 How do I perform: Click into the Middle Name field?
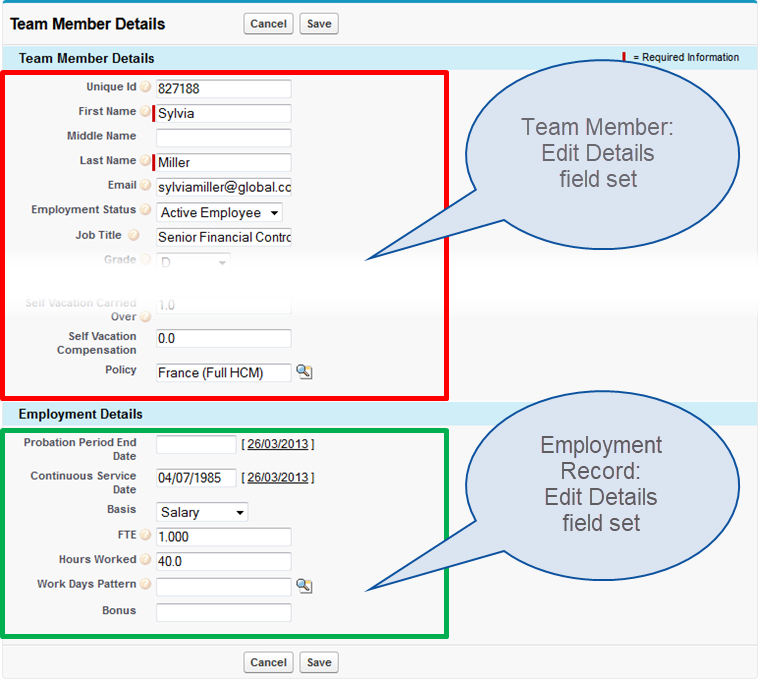point(223,138)
